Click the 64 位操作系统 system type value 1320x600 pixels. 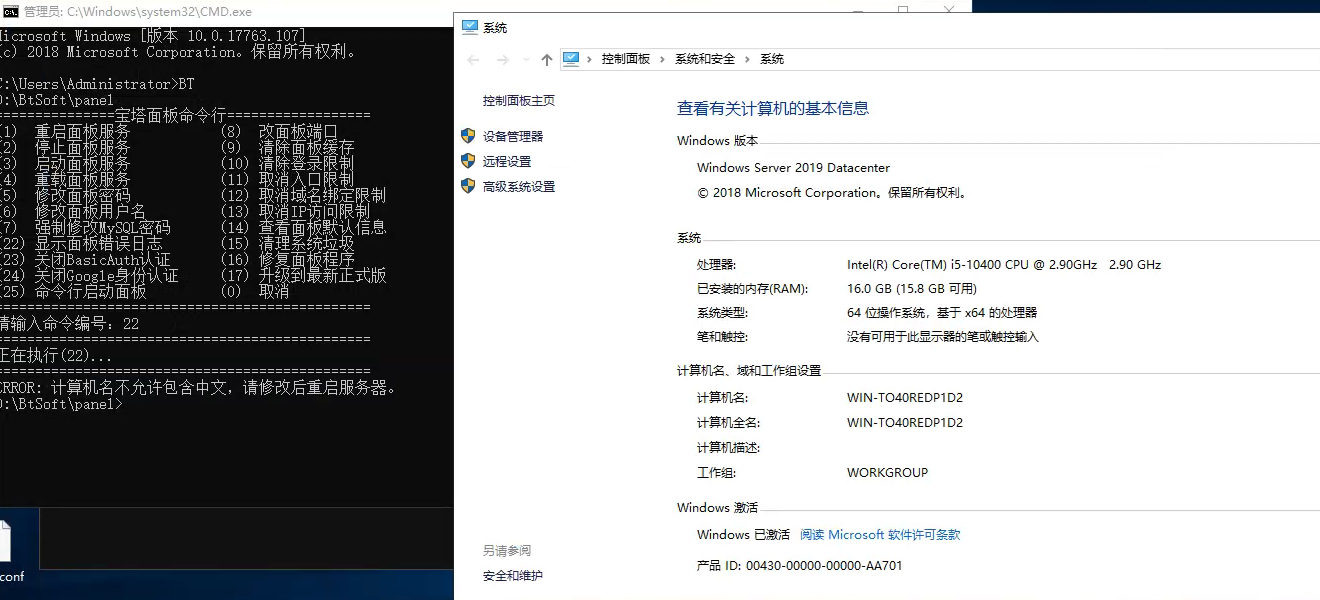coord(942,313)
